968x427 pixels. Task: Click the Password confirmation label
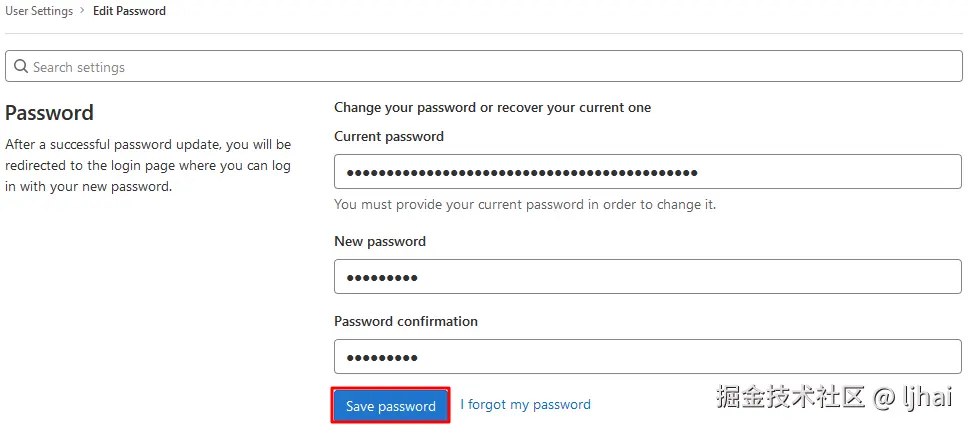[406, 321]
